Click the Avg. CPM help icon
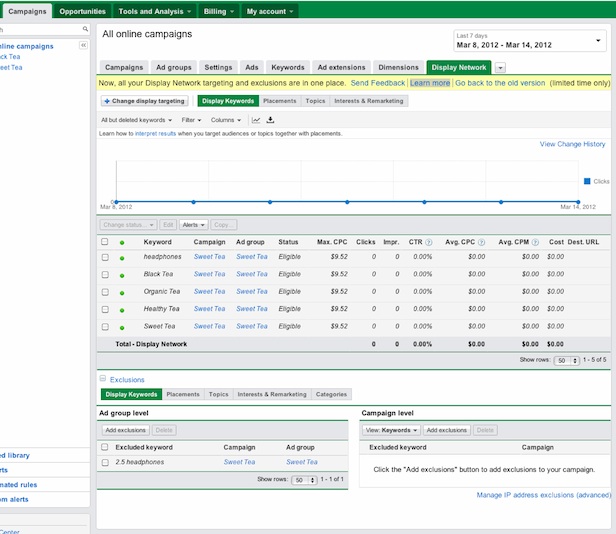Screen dimensions: 616x534 point(535,242)
